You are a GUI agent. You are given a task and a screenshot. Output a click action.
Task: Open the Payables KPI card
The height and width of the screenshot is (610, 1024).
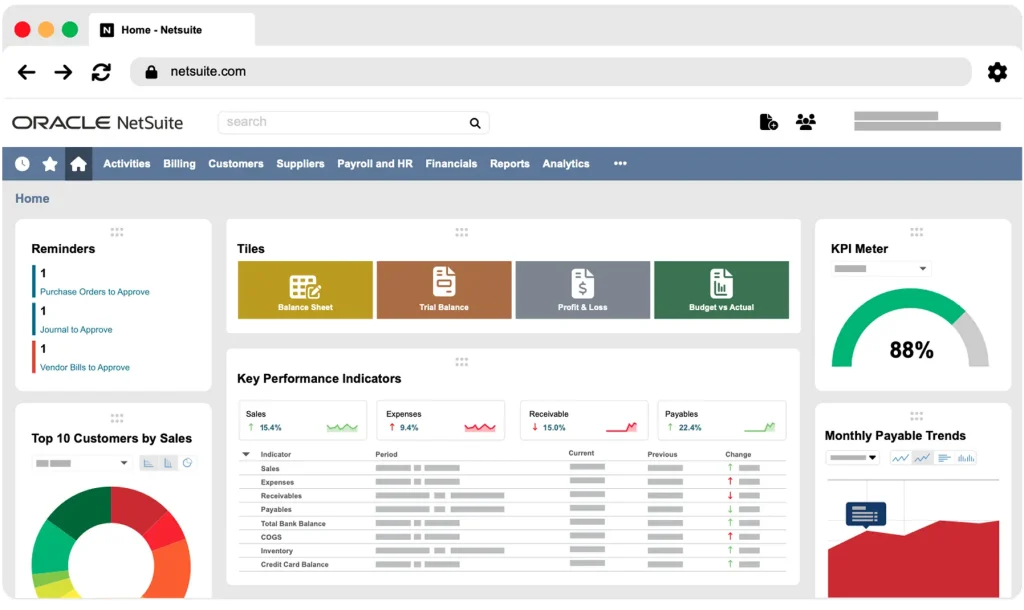tap(722, 421)
